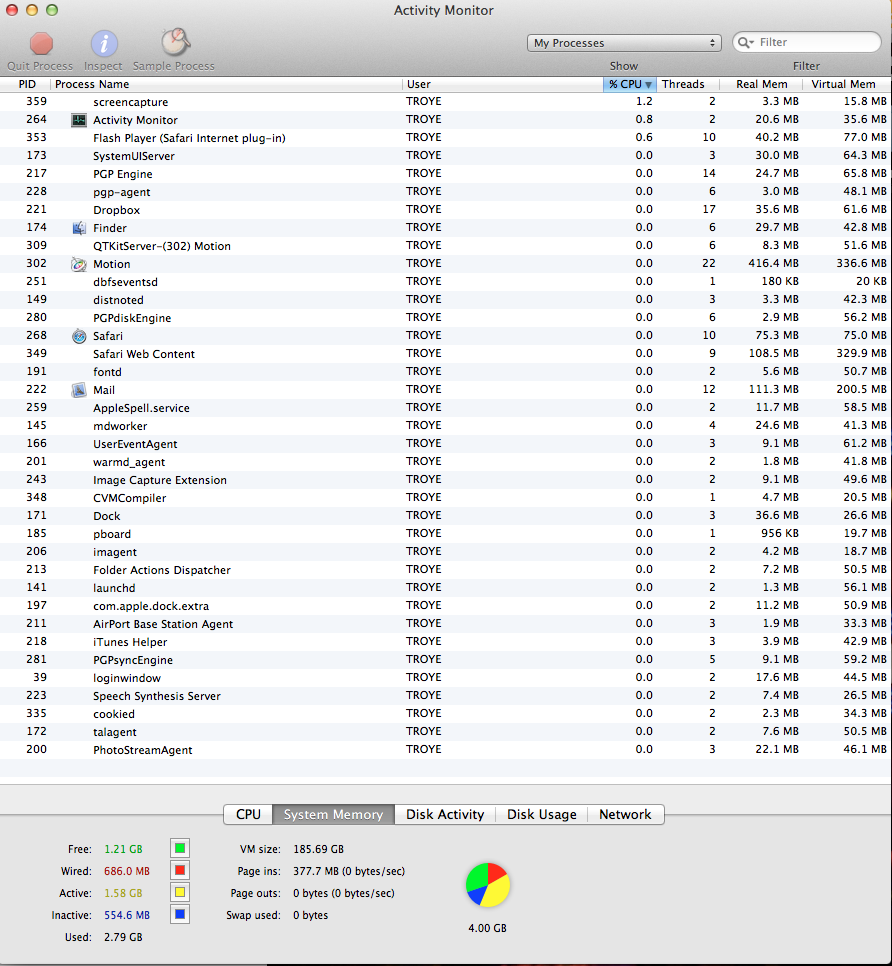Sort by User column header

click(x=503, y=84)
